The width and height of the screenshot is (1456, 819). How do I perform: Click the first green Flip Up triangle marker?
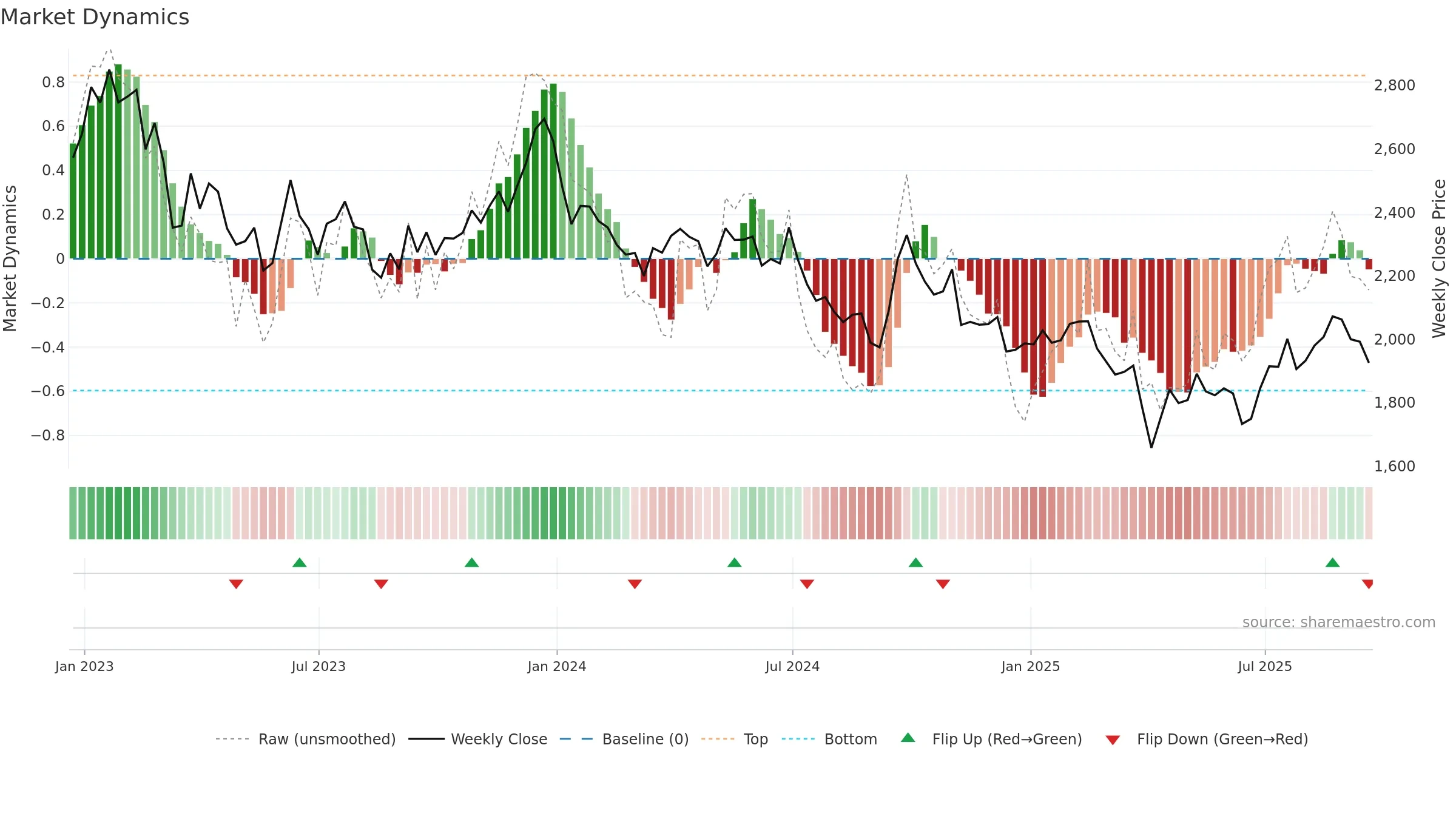coord(300,562)
